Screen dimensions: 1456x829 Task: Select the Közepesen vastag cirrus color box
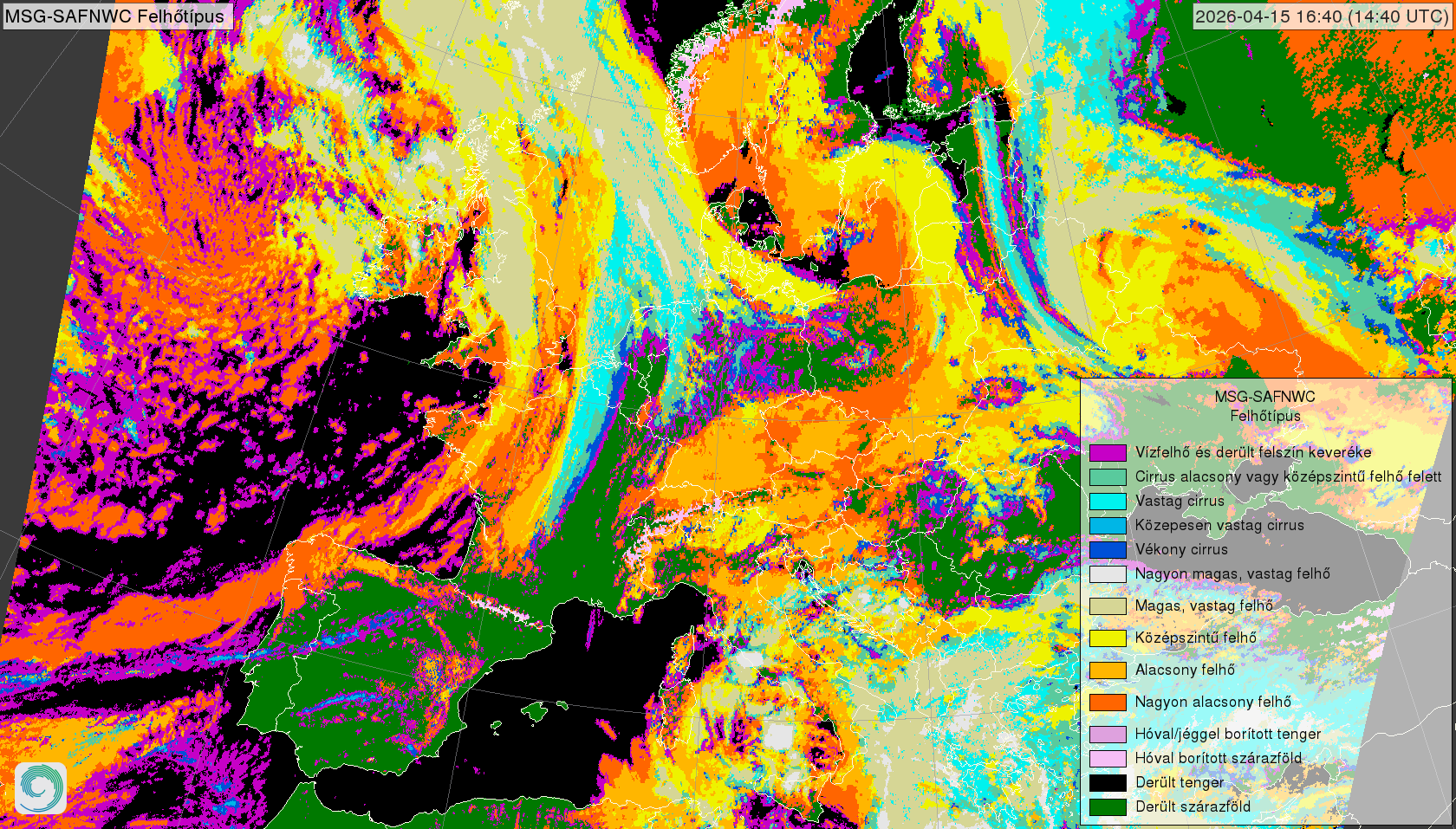point(1108,526)
